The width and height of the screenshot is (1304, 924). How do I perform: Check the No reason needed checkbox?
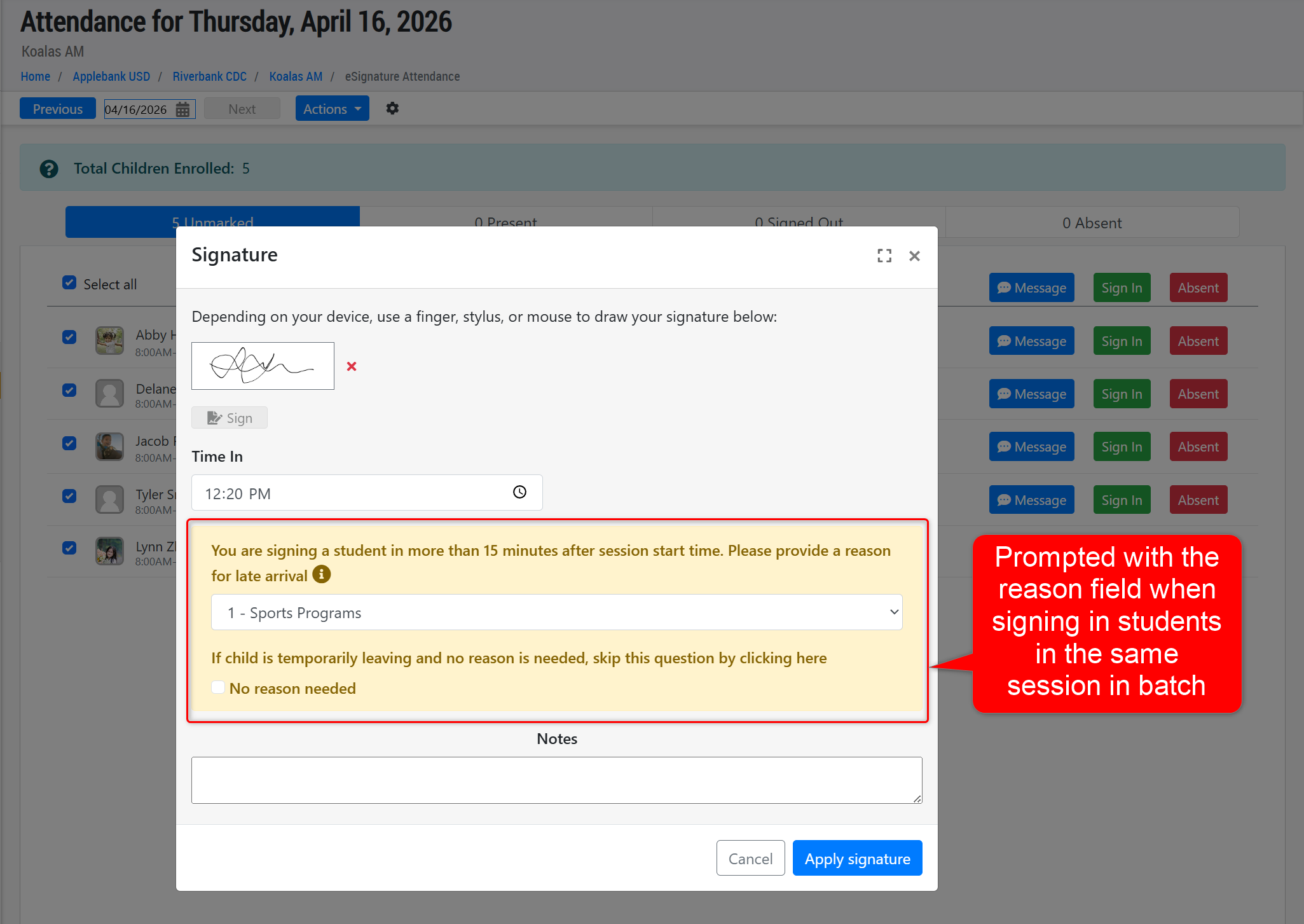[218, 687]
